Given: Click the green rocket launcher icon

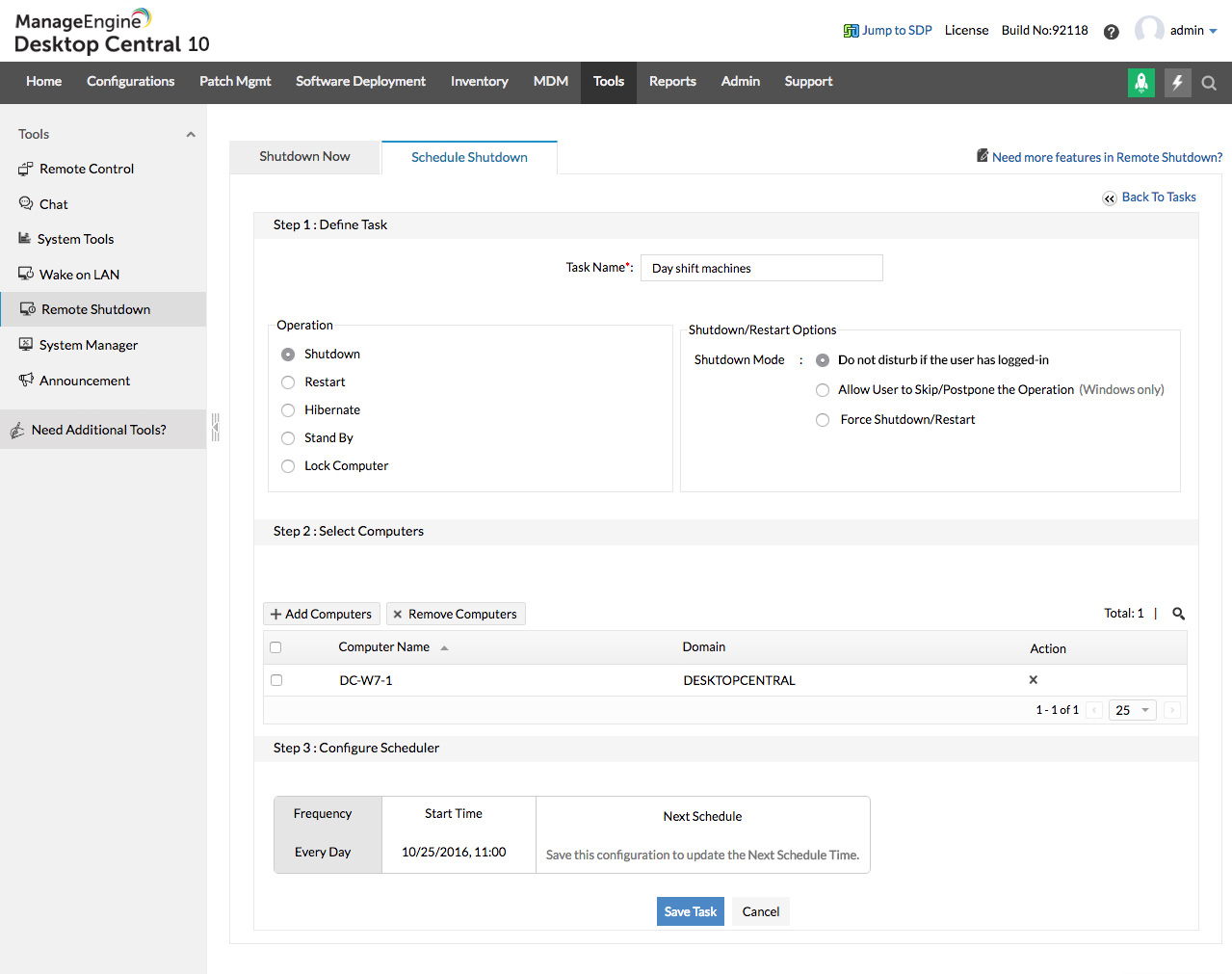Looking at the screenshot, I should coord(1140,83).
